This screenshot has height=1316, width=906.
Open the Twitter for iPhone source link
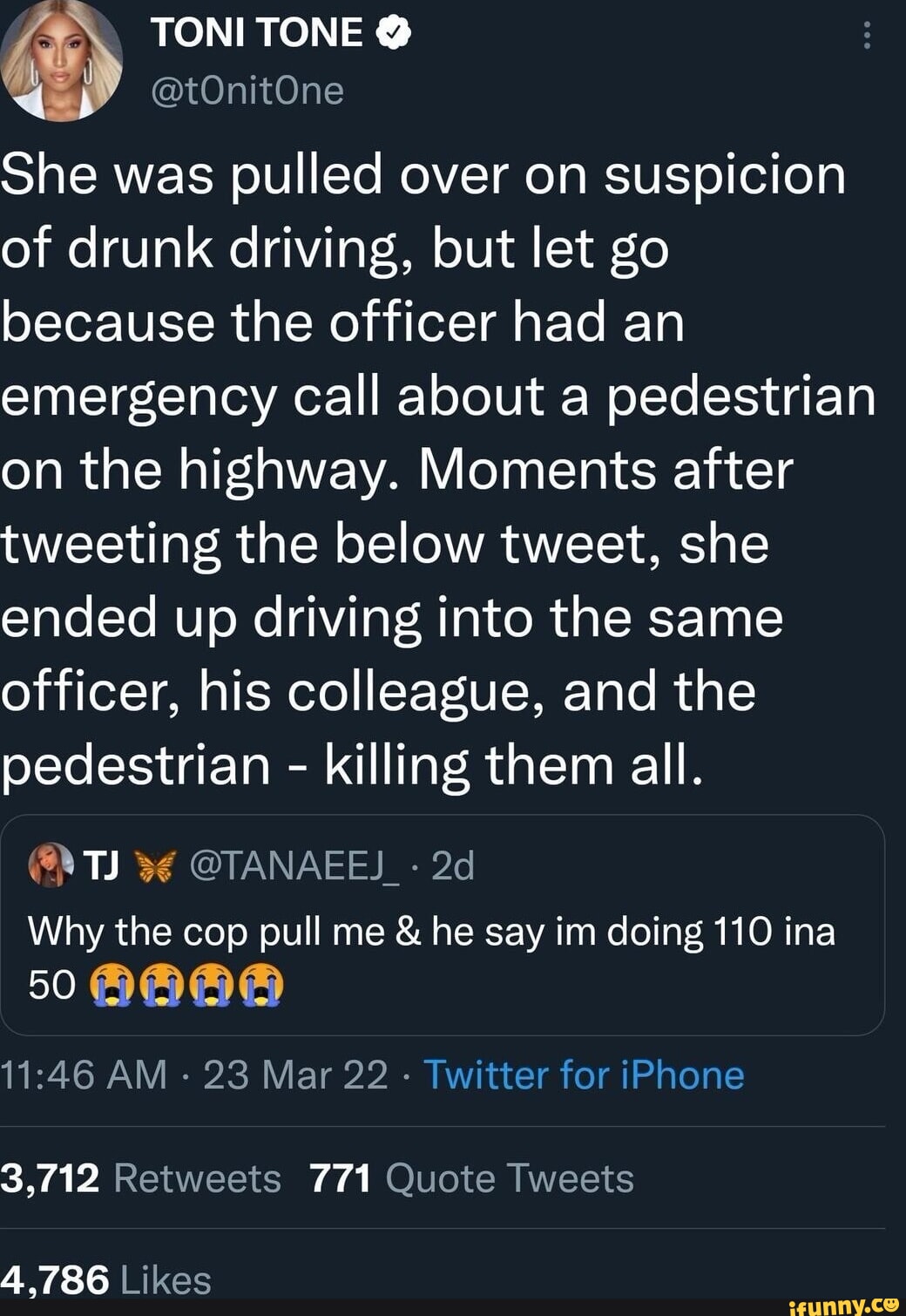click(584, 1075)
